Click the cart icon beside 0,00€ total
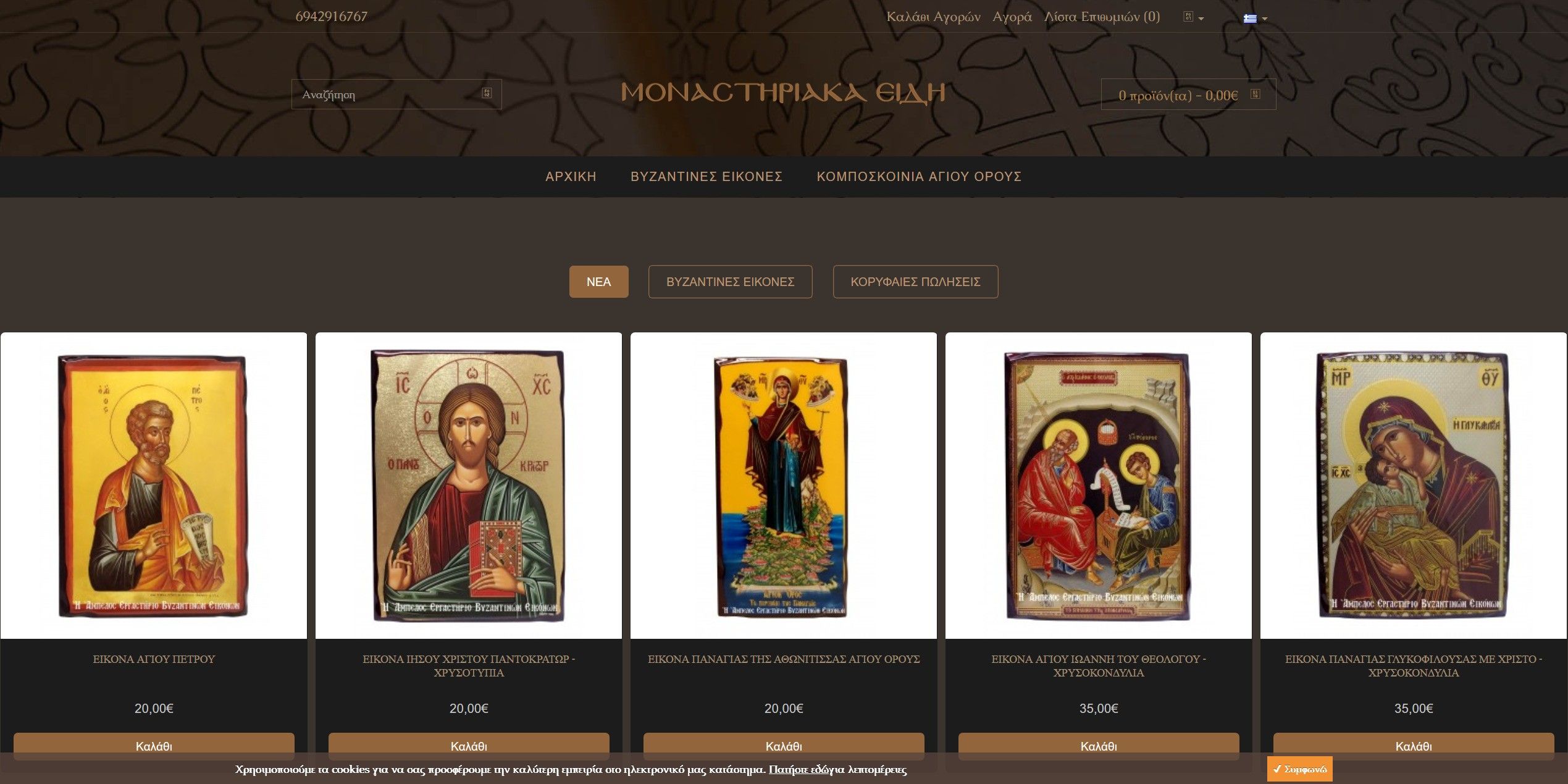The image size is (1568, 784). pyautogui.click(x=1255, y=94)
